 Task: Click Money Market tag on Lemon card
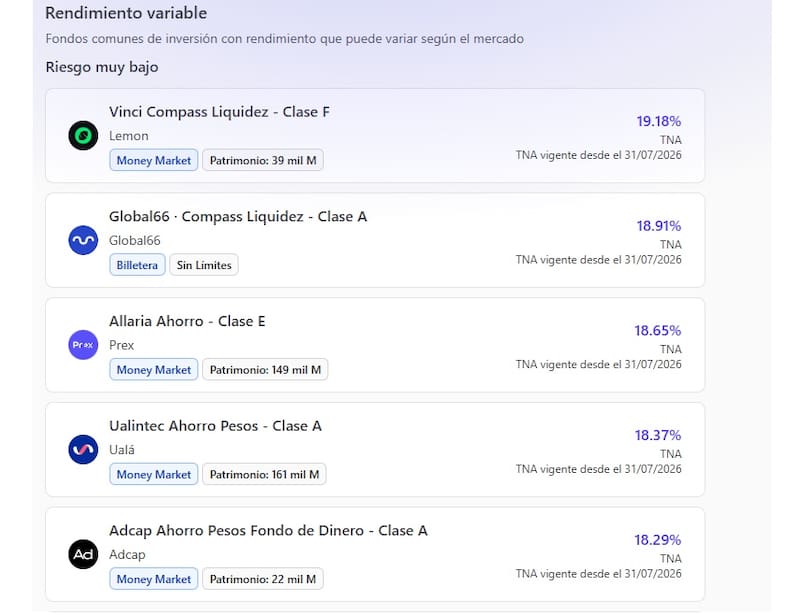tap(154, 160)
